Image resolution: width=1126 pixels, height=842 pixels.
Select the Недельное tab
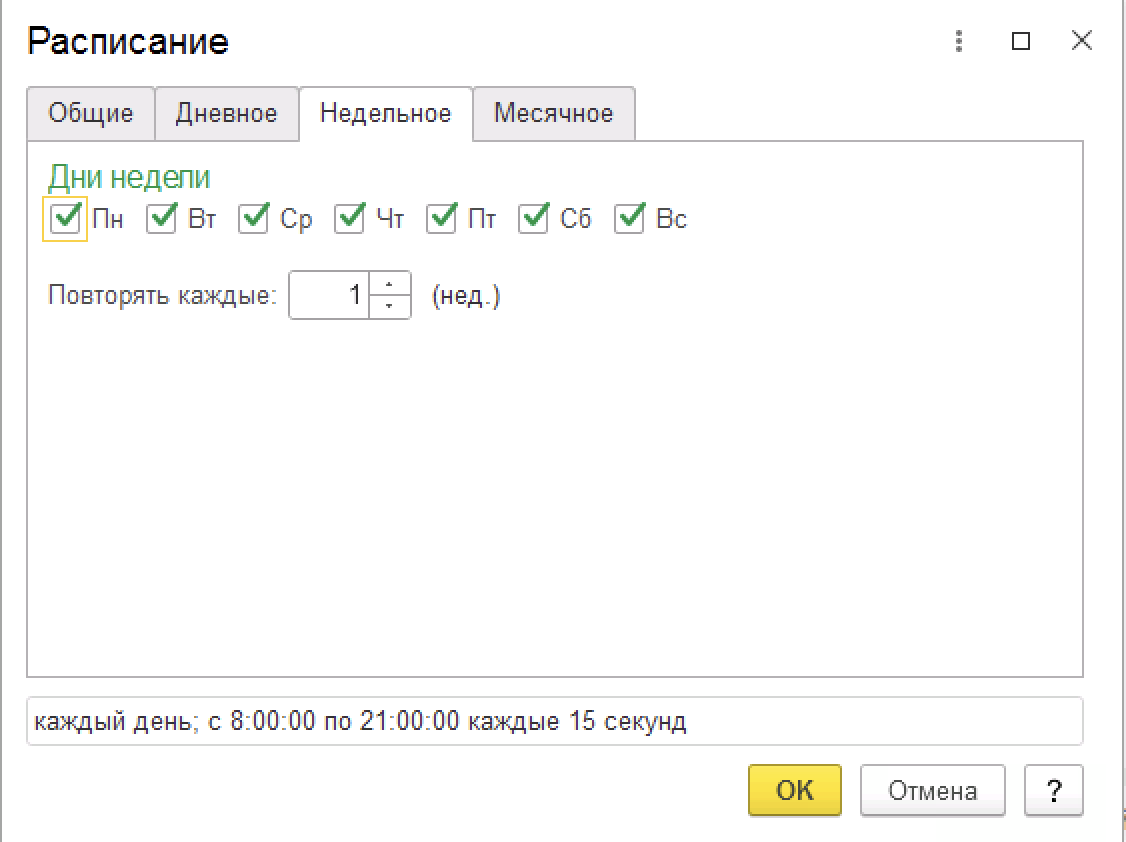tap(385, 113)
